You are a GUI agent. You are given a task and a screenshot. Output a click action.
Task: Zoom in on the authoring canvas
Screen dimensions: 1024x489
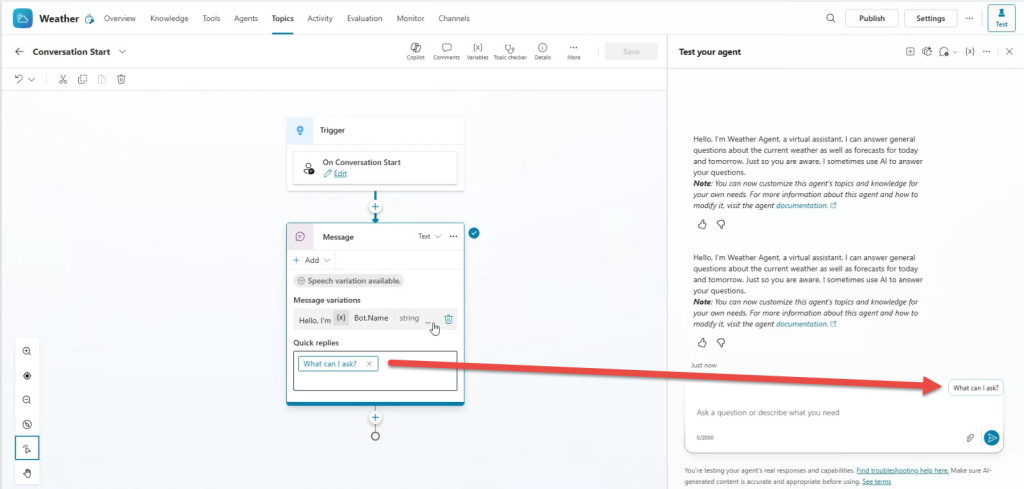click(x=27, y=351)
